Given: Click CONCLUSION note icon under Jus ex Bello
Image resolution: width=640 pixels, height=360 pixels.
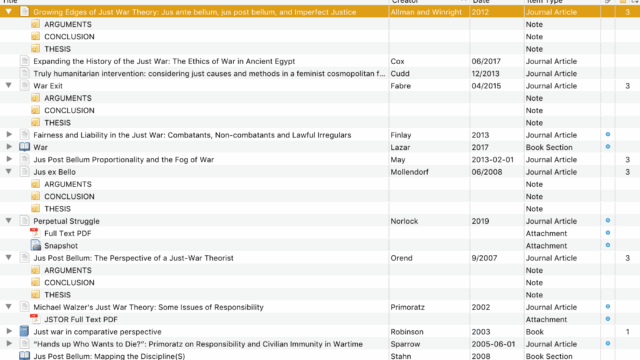Looking at the screenshot, I should [36, 196].
